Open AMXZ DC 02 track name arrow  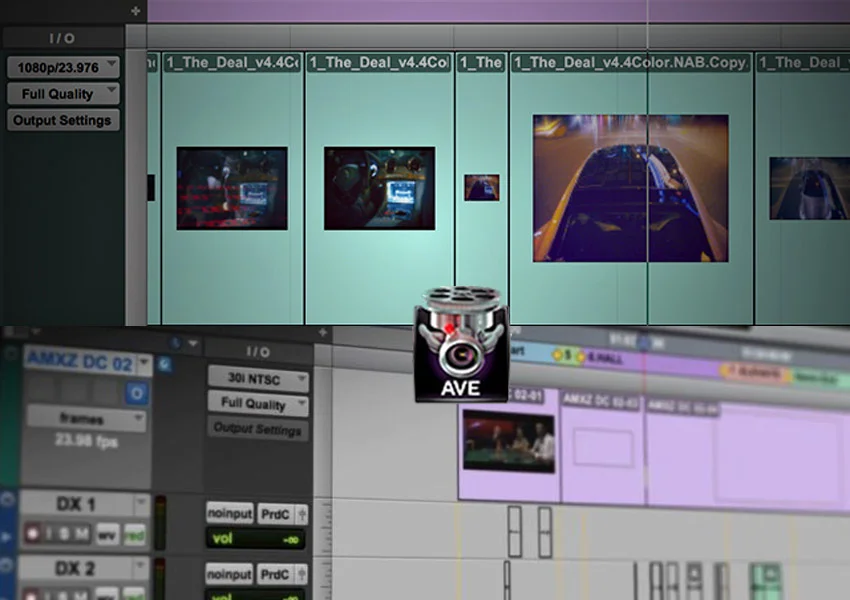point(144,362)
